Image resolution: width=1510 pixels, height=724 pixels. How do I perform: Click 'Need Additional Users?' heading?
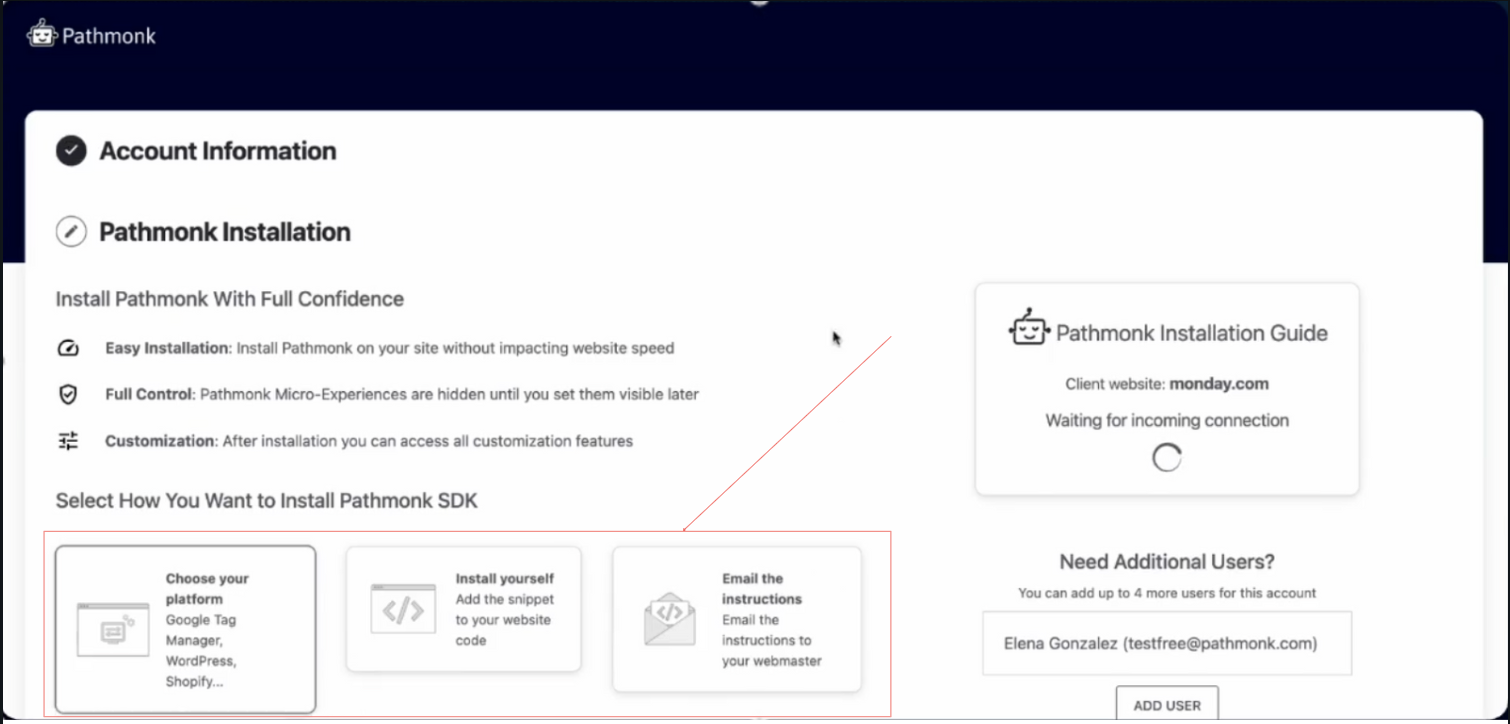point(1167,562)
